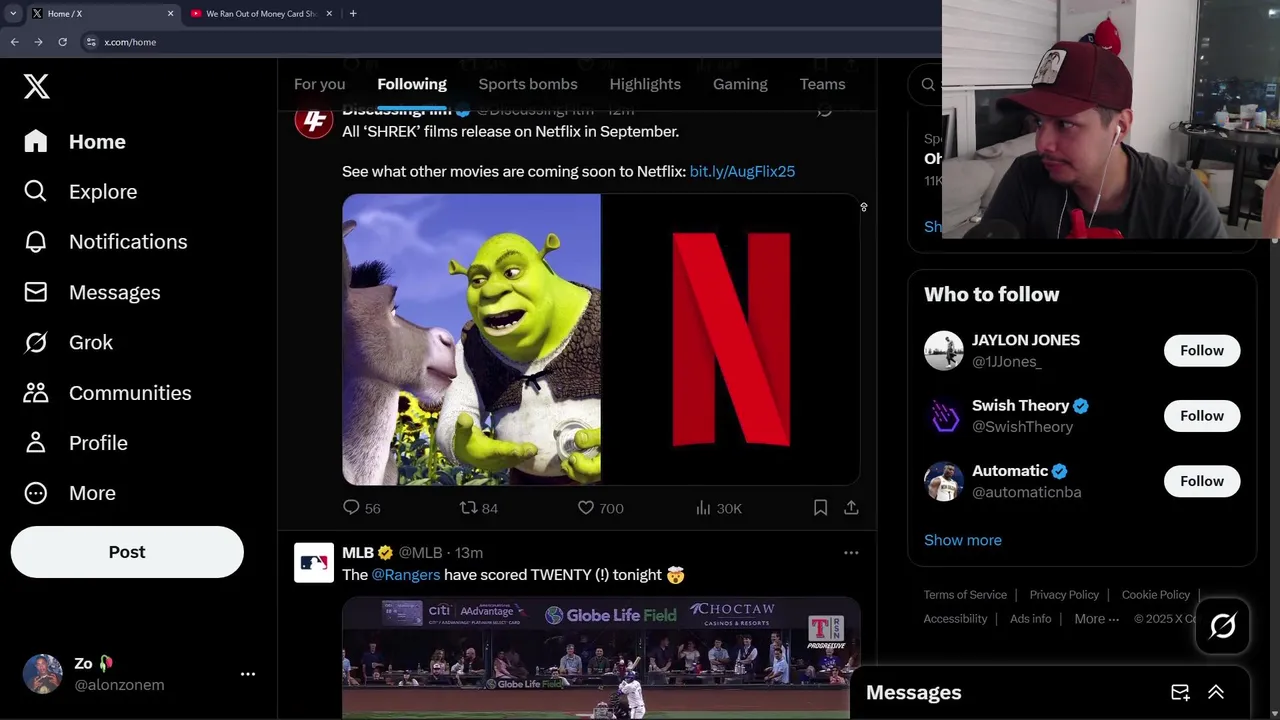Follow Swish Theory
The image size is (1280, 720).
(1202, 416)
